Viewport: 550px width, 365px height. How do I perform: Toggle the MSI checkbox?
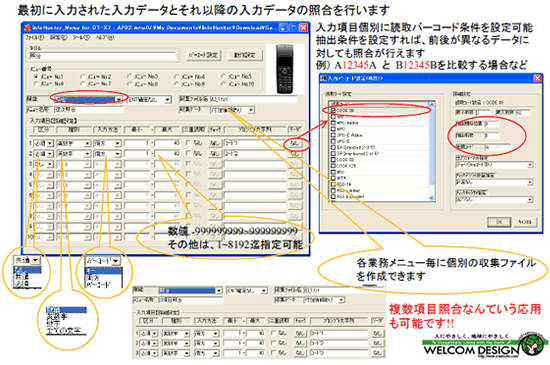(333, 172)
